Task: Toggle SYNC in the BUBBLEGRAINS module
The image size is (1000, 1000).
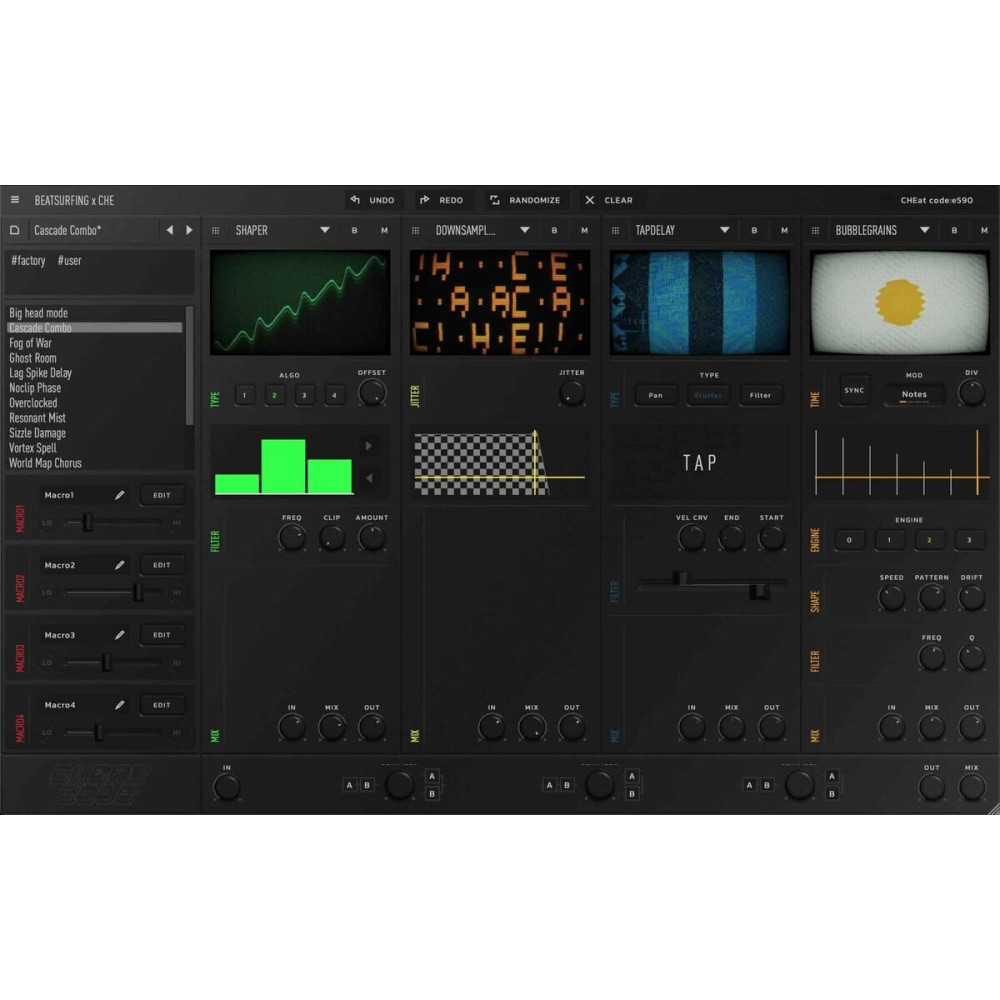Action: click(x=854, y=390)
